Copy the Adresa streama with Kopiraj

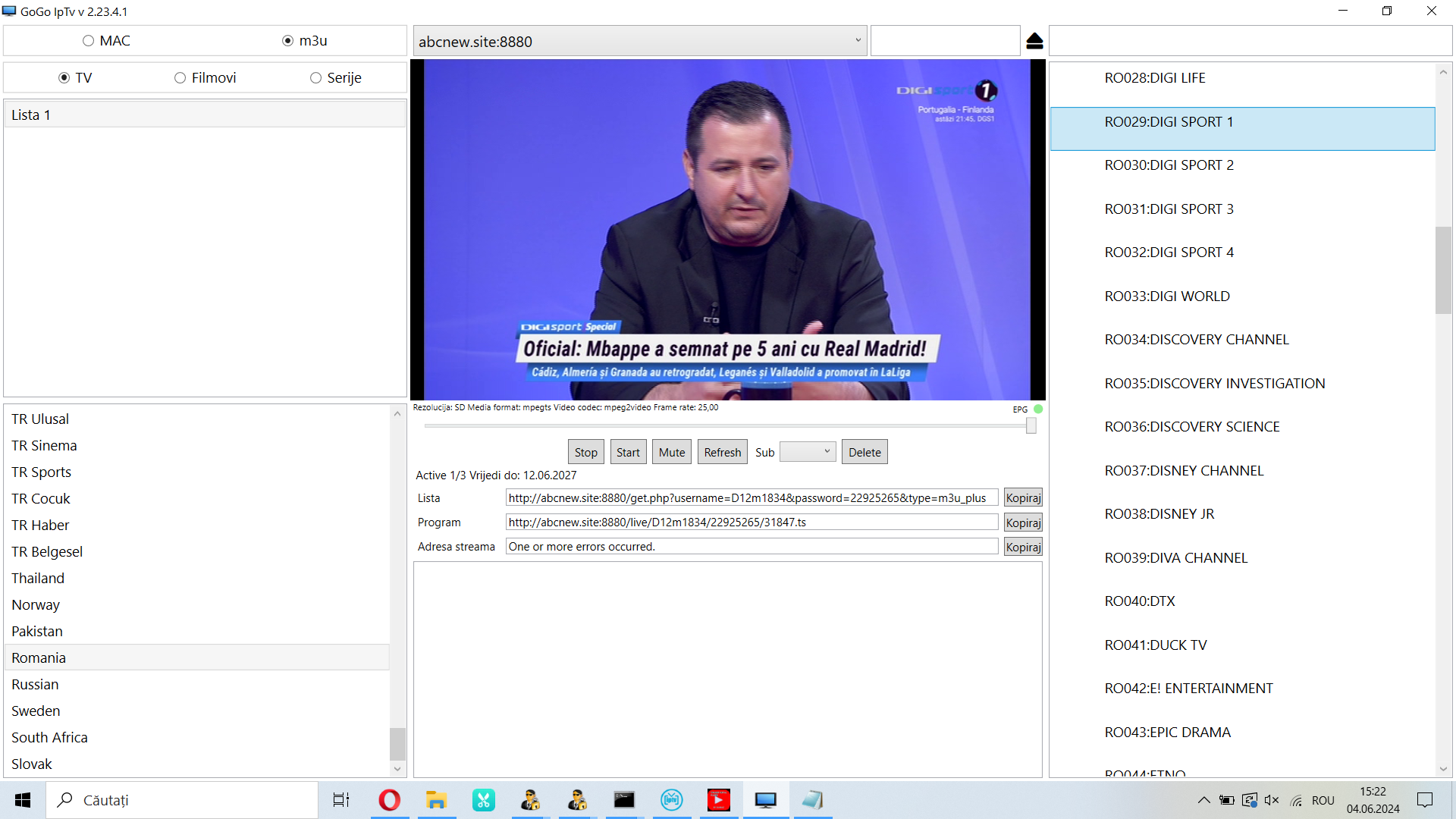click(x=1023, y=547)
